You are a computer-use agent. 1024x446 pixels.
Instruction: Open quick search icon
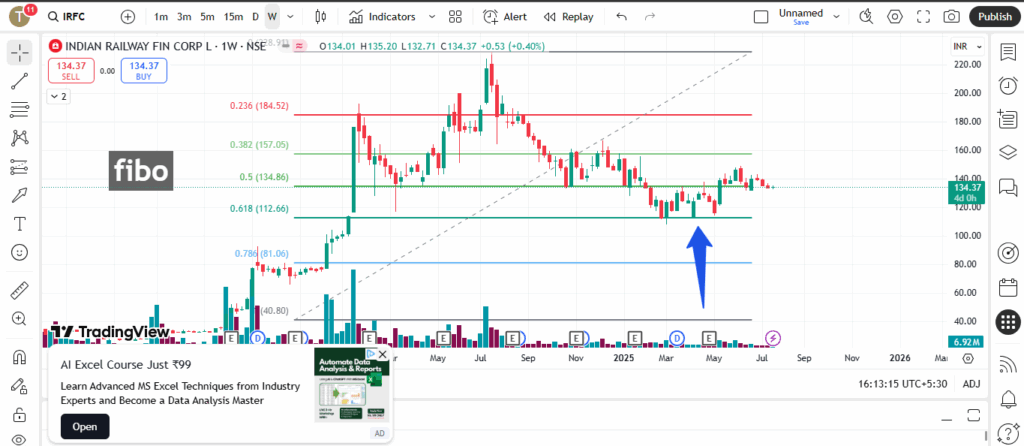click(x=866, y=17)
